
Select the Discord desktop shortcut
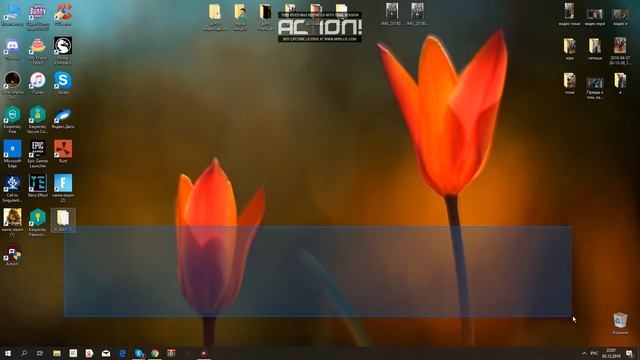click(12, 49)
